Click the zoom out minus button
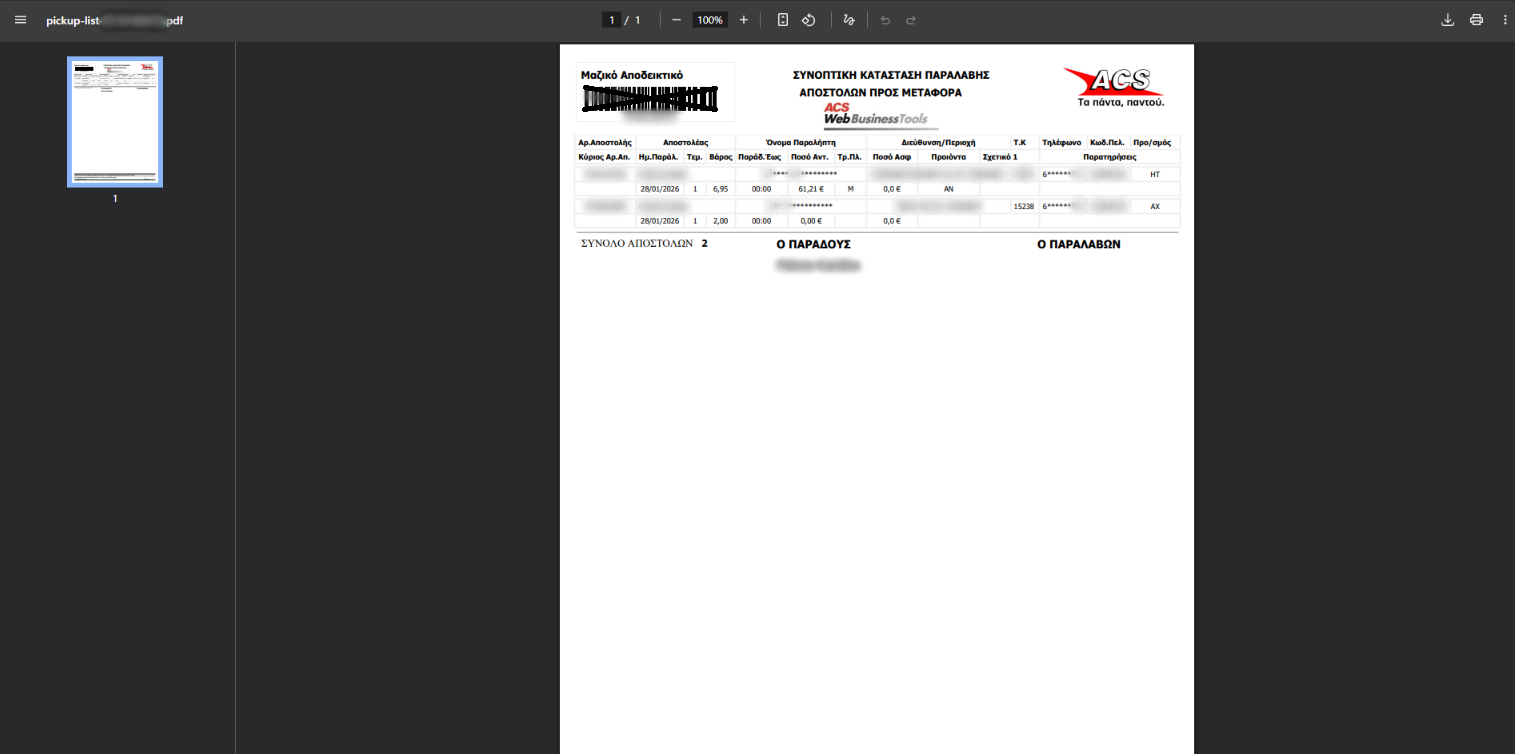The image size is (1515, 754). 677,20
